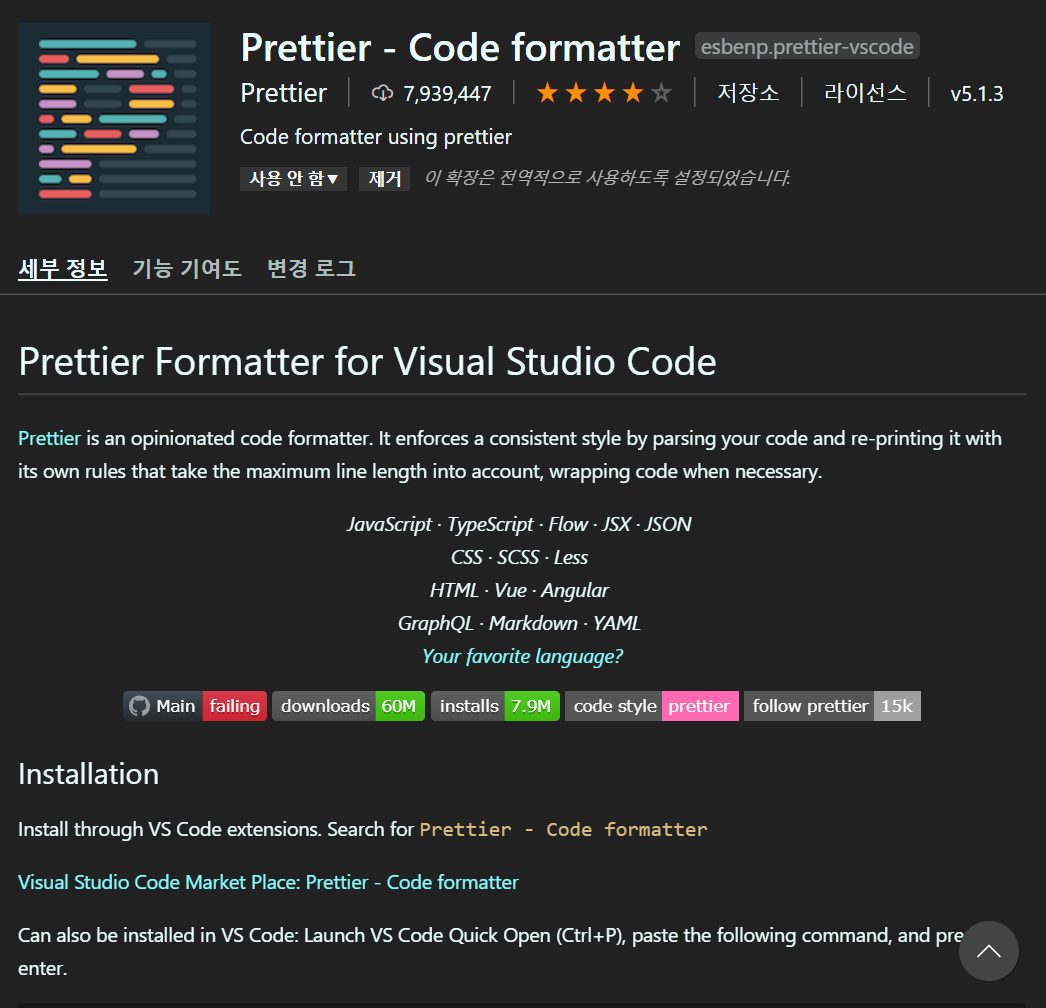Click the GitHub icon on Main badge
Image resolution: width=1046 pixels, height=1008 pixels.
click(x=139, y=706)
